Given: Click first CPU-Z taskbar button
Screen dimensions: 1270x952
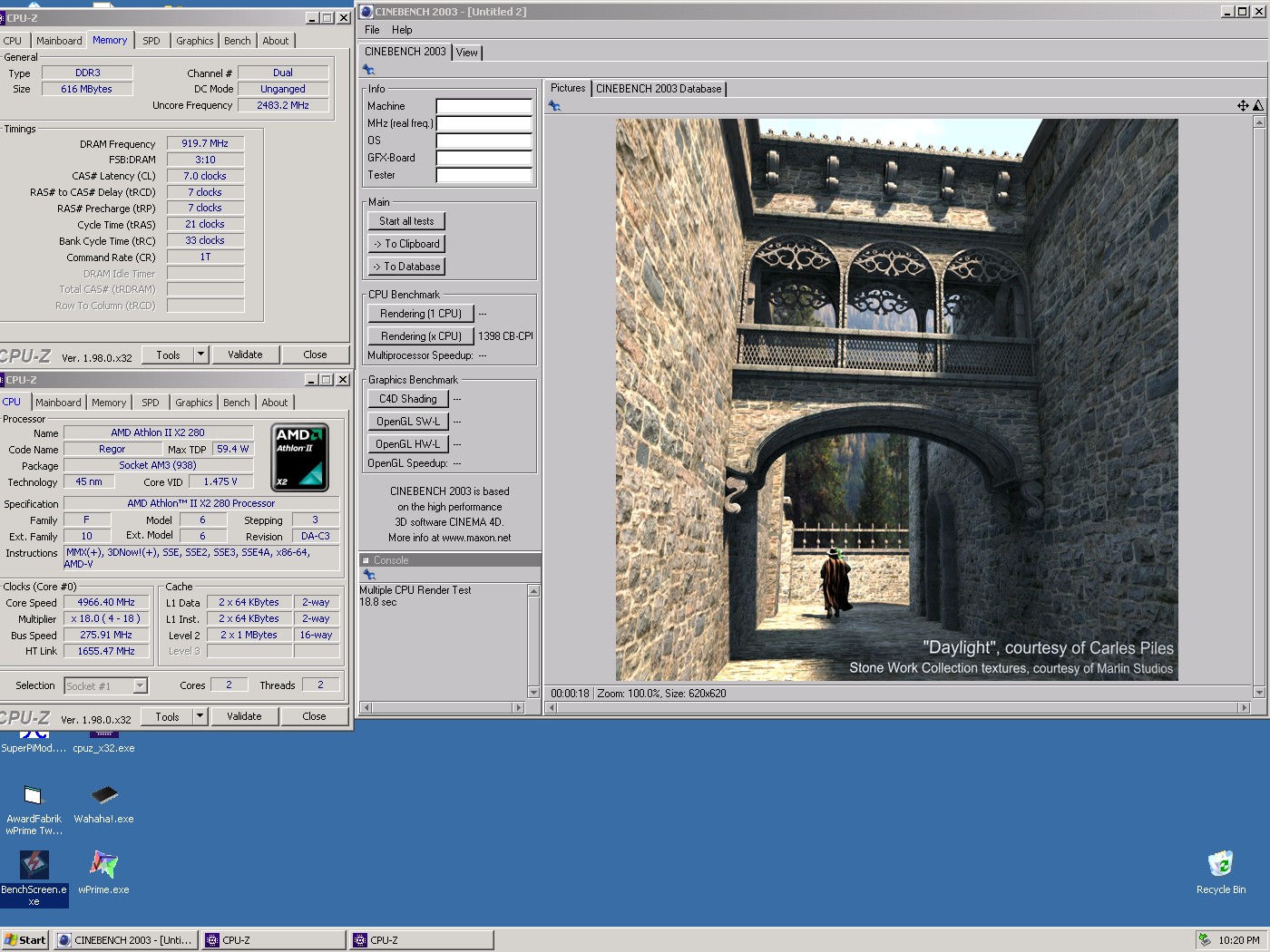Looking at the screenshot, I should pos(274,940).
